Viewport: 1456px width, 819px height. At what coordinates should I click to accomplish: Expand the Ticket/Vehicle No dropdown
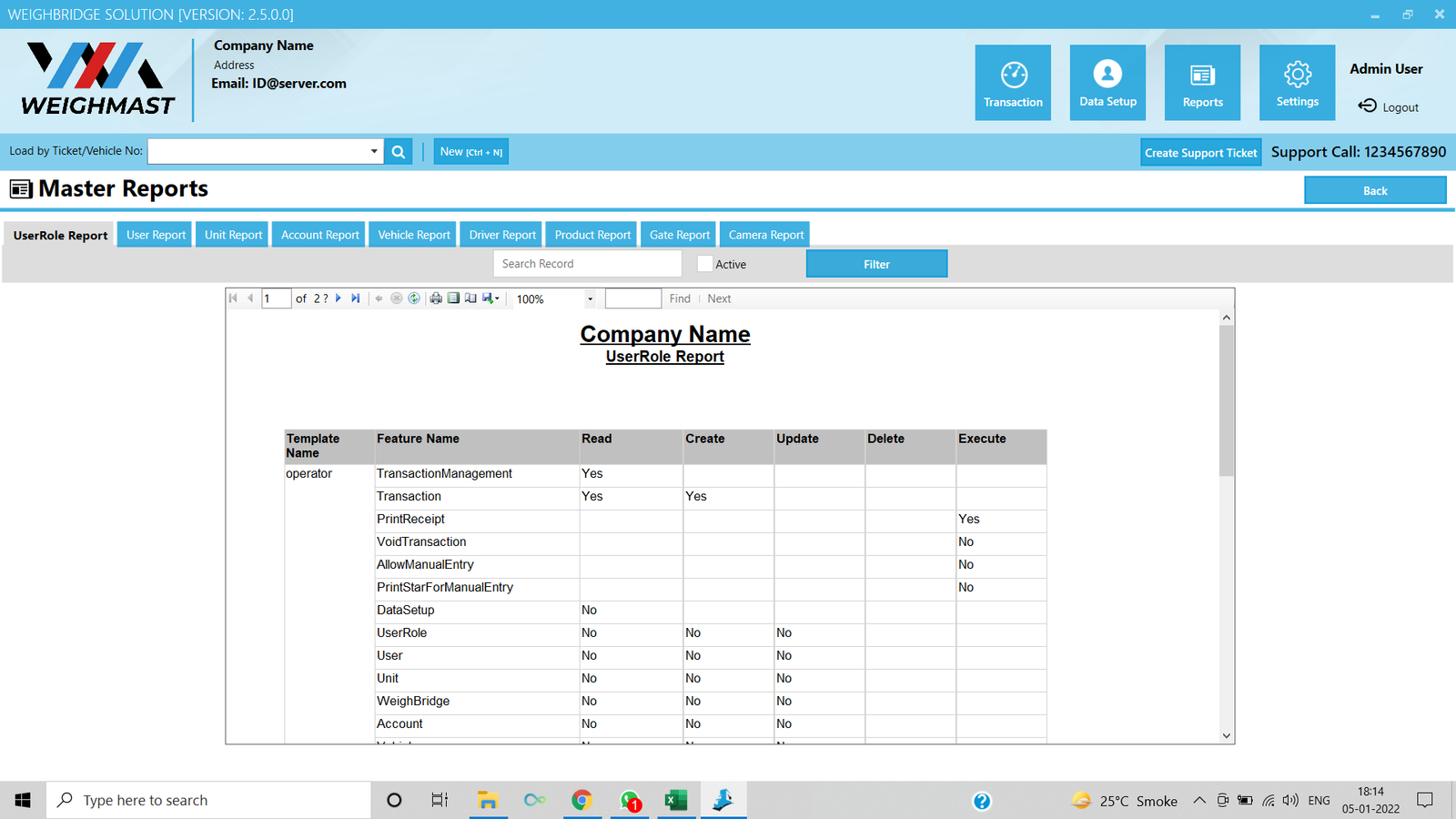[x=374, y=152]
